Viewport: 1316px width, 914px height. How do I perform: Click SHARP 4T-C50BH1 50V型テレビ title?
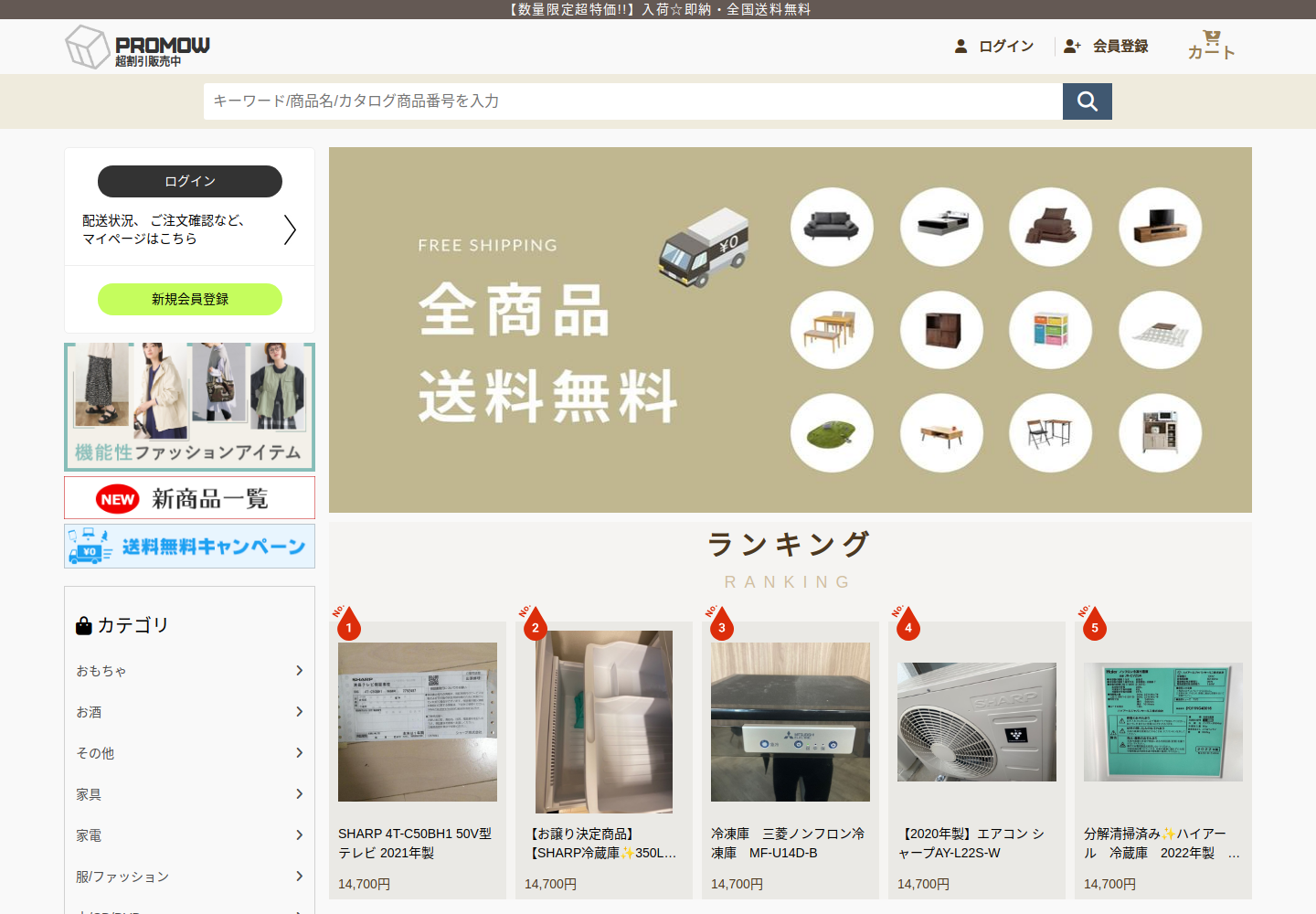pyautogui.click(x=415, y=844)
